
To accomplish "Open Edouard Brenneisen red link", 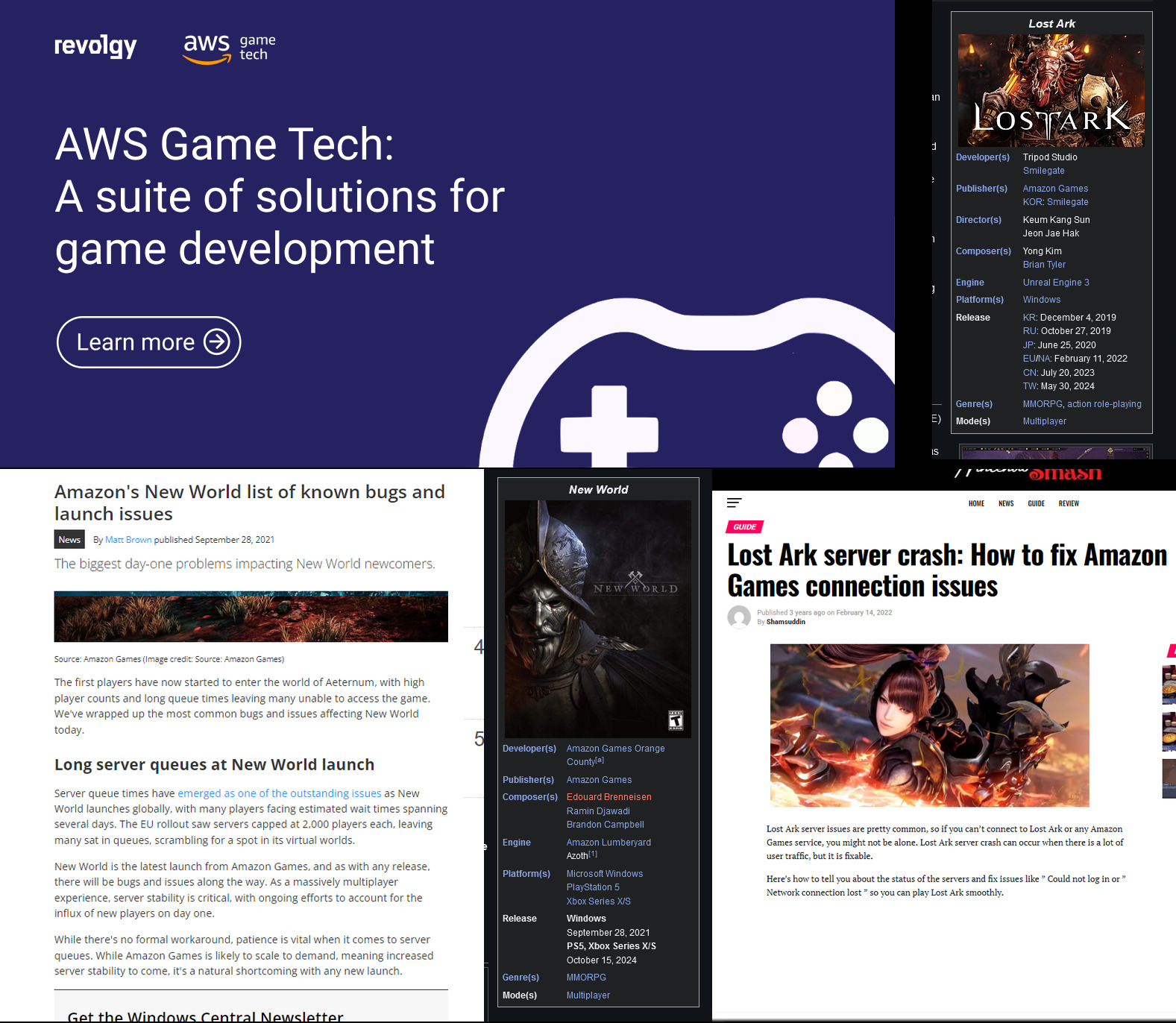I will [609, 797].
